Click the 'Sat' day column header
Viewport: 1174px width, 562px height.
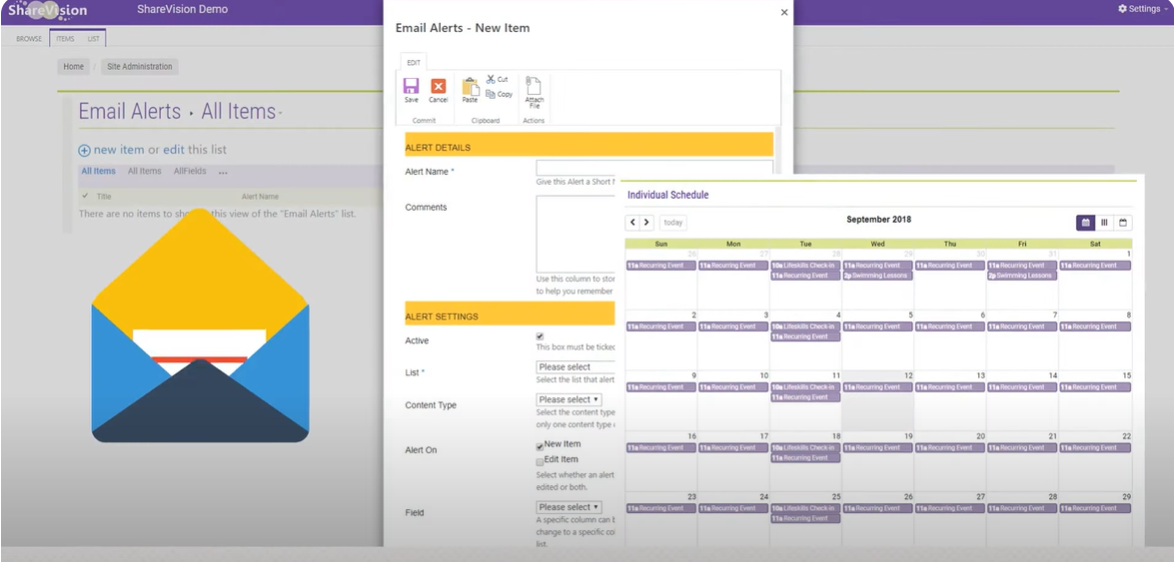tap(1095, 244)
